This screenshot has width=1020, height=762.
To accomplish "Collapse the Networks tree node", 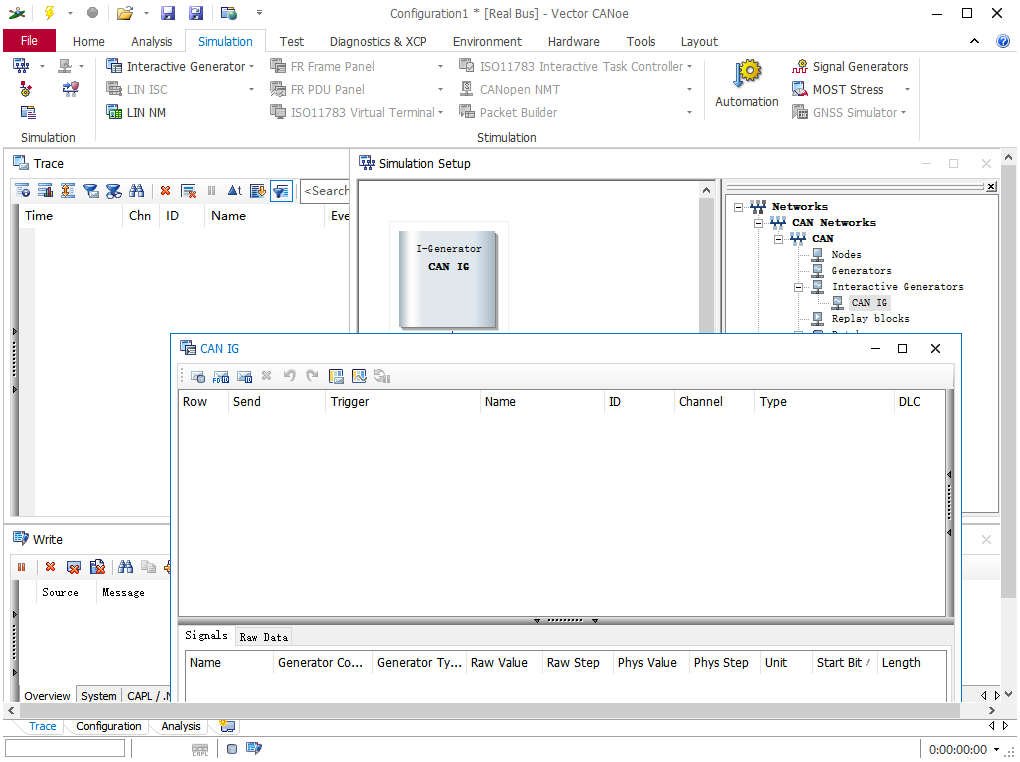I will pos(738,207).
